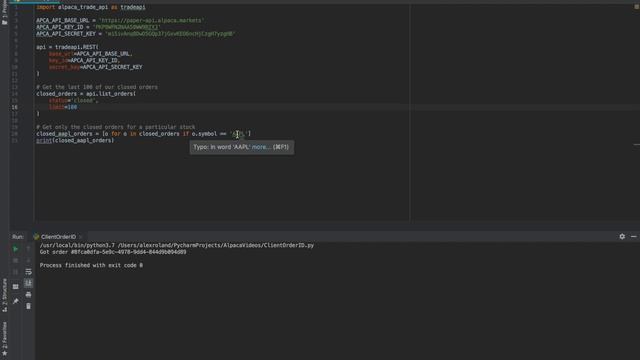The image size is (640, 360).
Task: Click the APCA_API_KEY_ID assignment line
Action: click(98, 27)
